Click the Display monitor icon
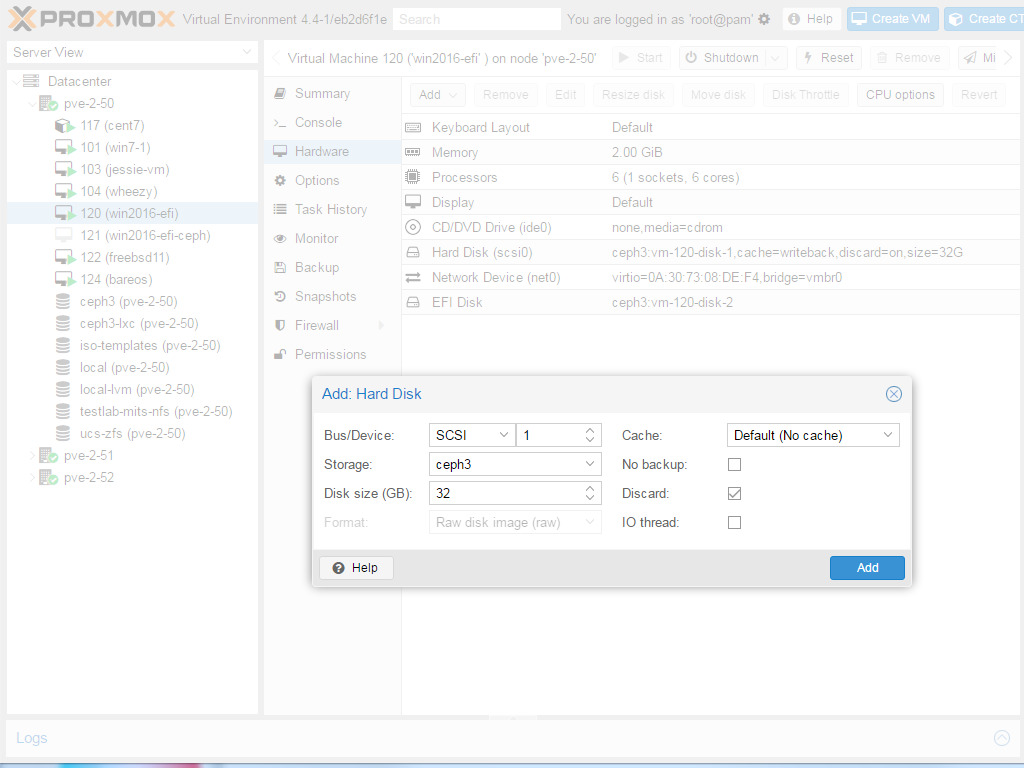The image size is (1024, 768). pyautogui.click(x=413, y=202)
